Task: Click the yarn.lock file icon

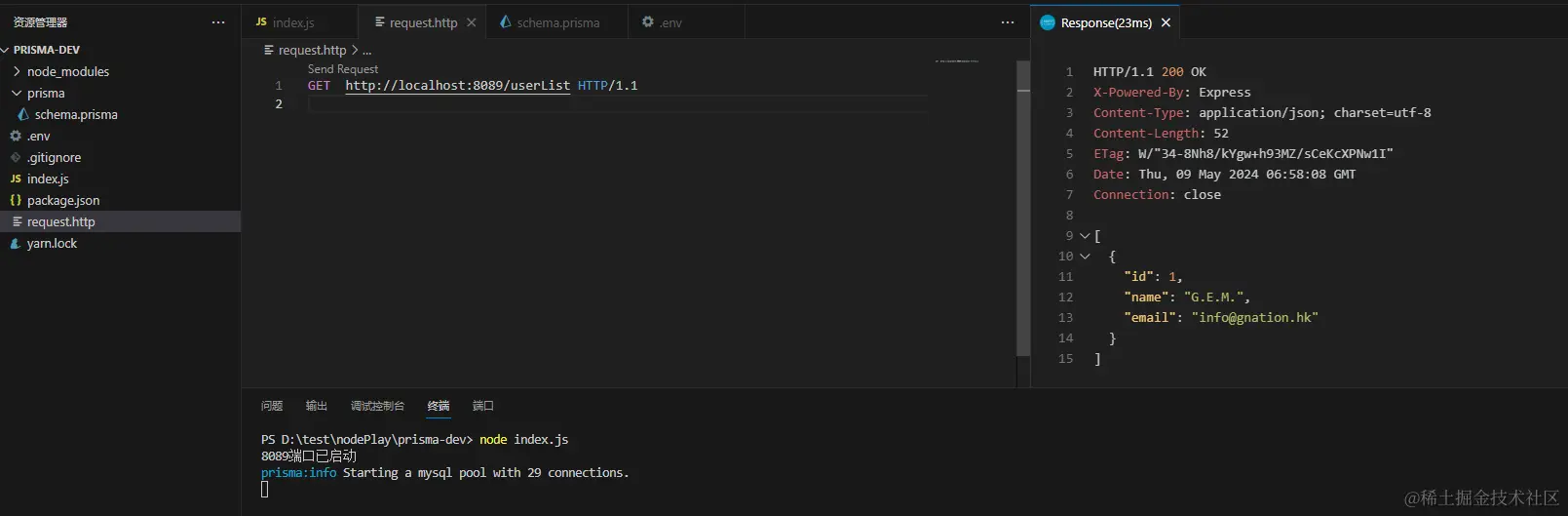Action: pos(16,243)
